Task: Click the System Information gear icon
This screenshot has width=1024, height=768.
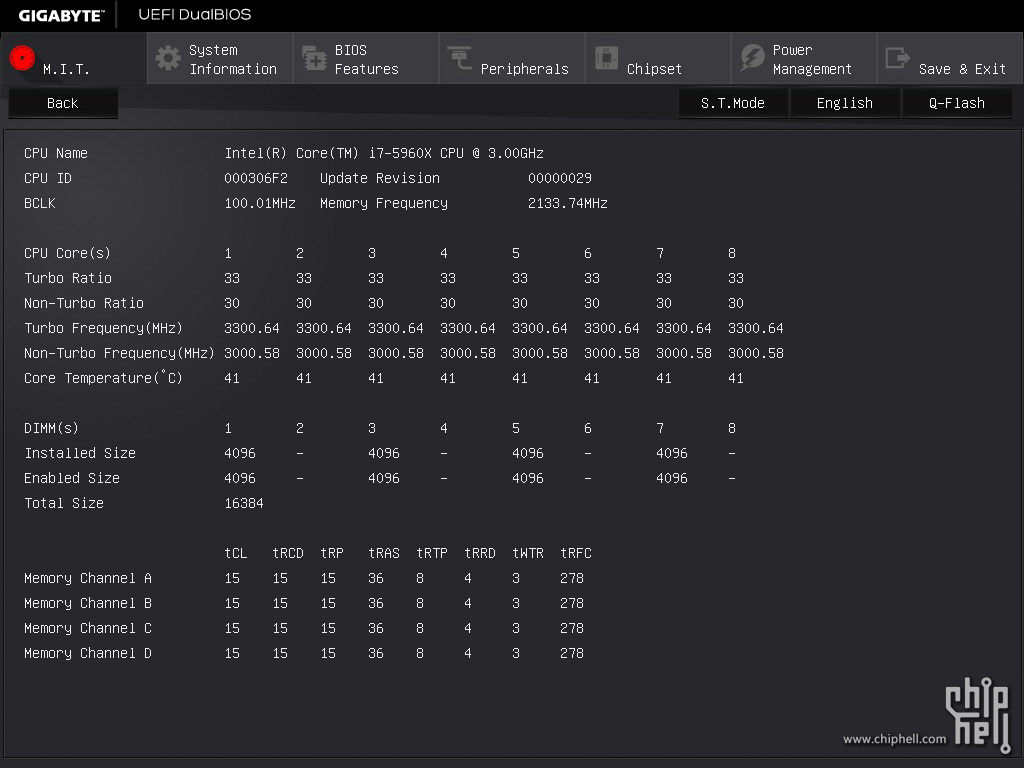Action: click(x=168, y=58)
